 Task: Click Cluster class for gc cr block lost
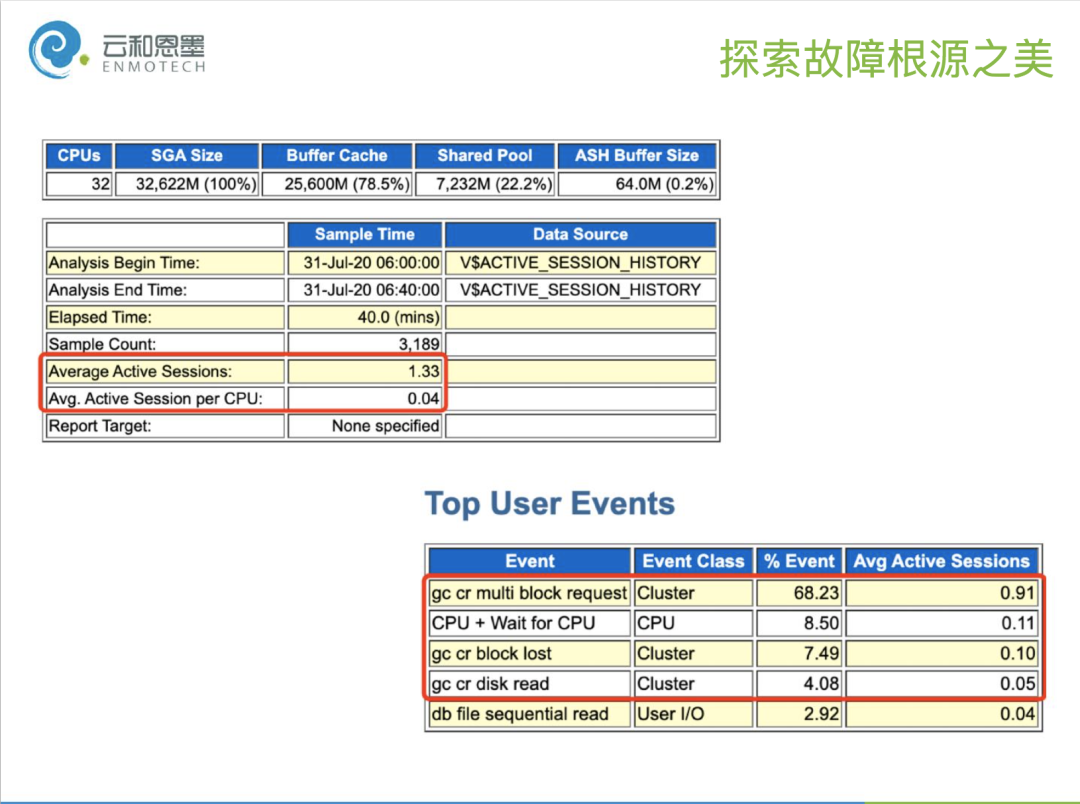tap(693, 654)
